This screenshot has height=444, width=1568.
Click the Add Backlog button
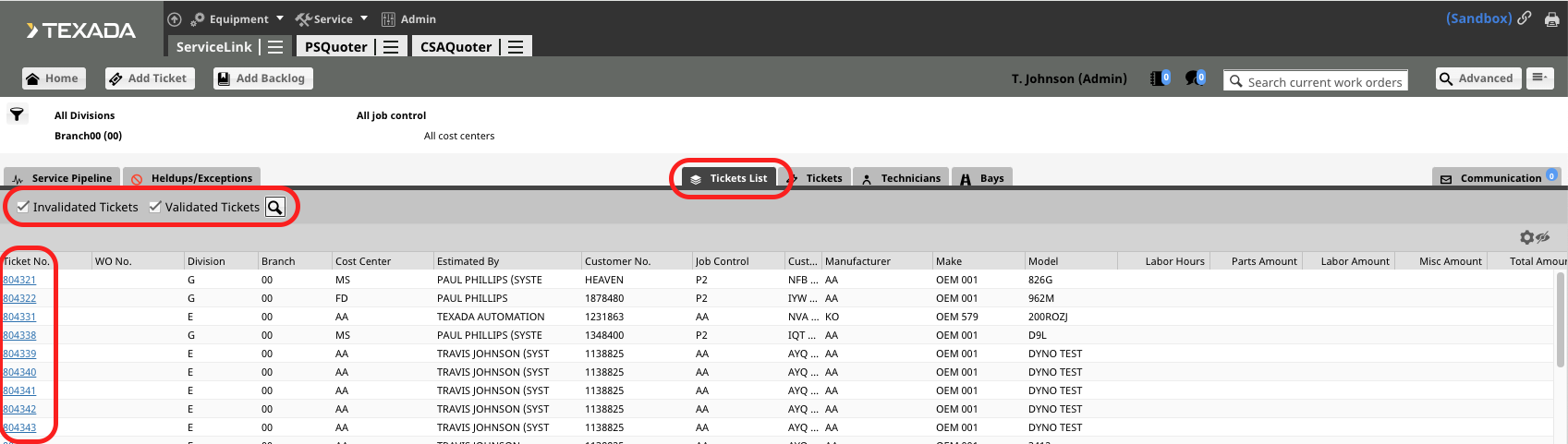pos(263,78)
